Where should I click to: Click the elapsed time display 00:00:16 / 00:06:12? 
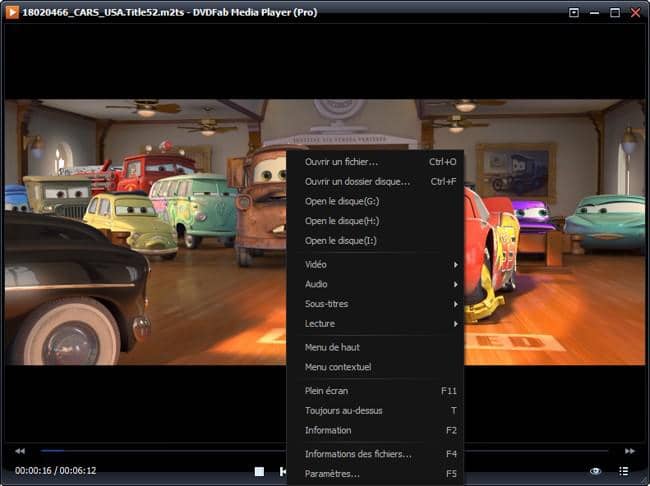click(x=56, y=471)
